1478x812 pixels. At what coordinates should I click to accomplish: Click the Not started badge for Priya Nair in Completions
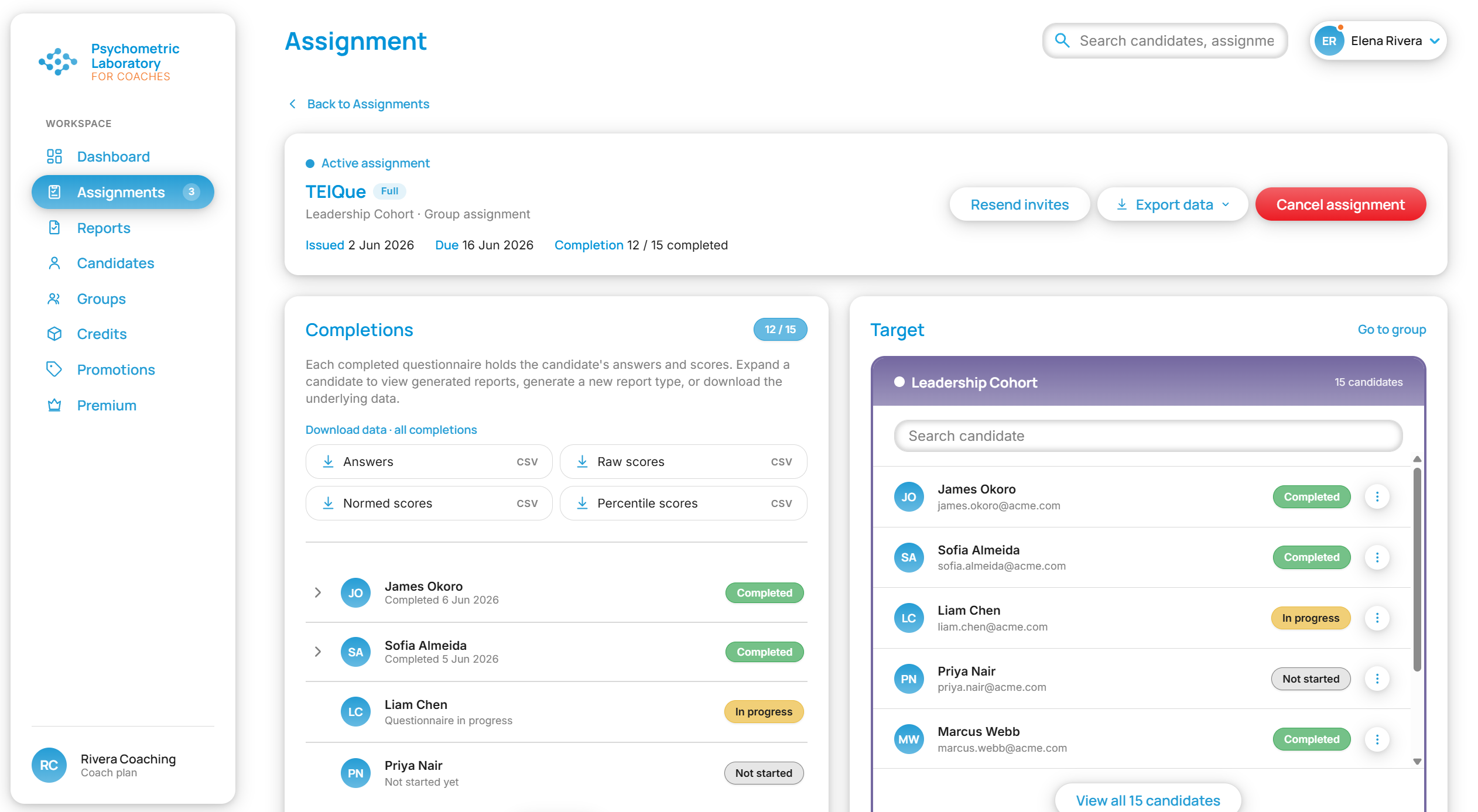click(764, 773)
